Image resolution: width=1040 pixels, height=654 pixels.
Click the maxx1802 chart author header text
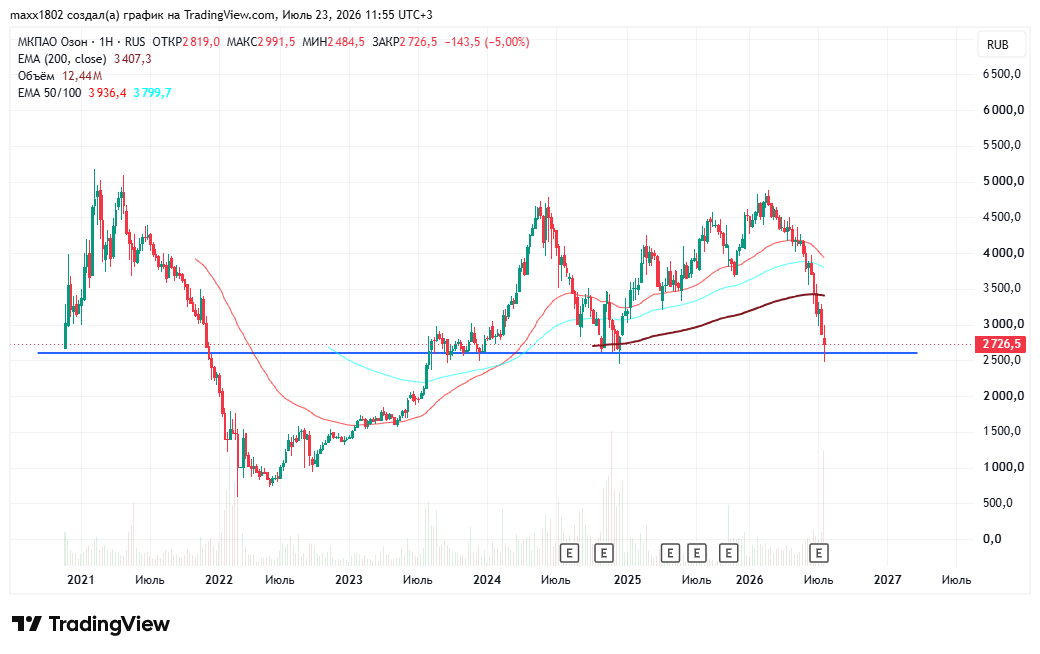pos(221,15)
